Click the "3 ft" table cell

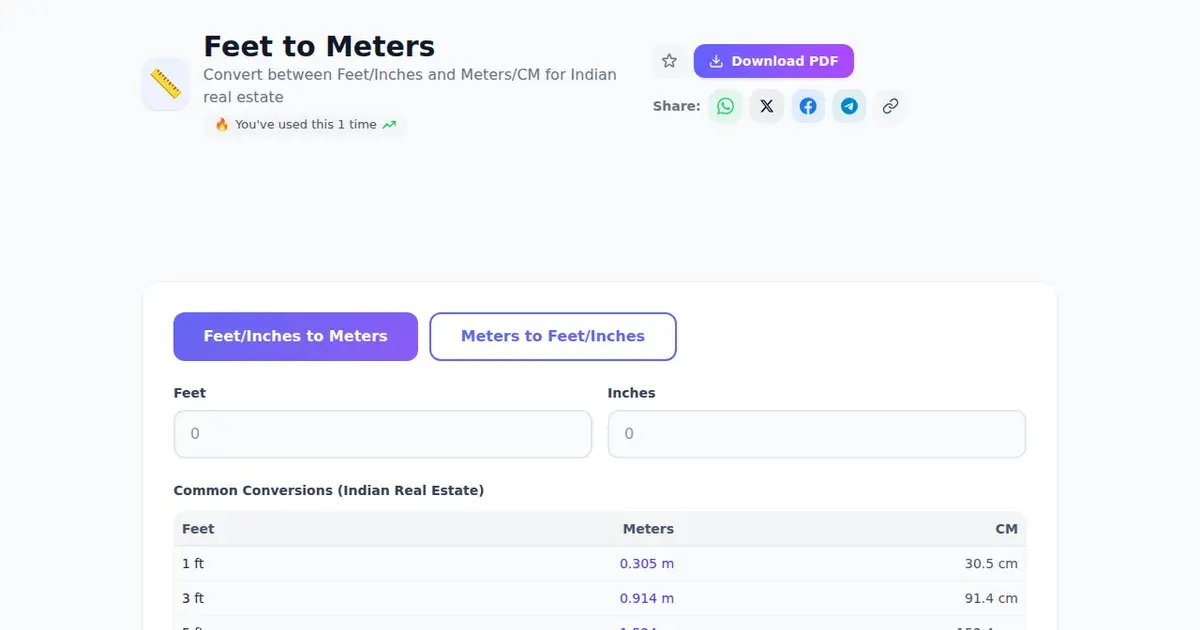click(193, 598)
